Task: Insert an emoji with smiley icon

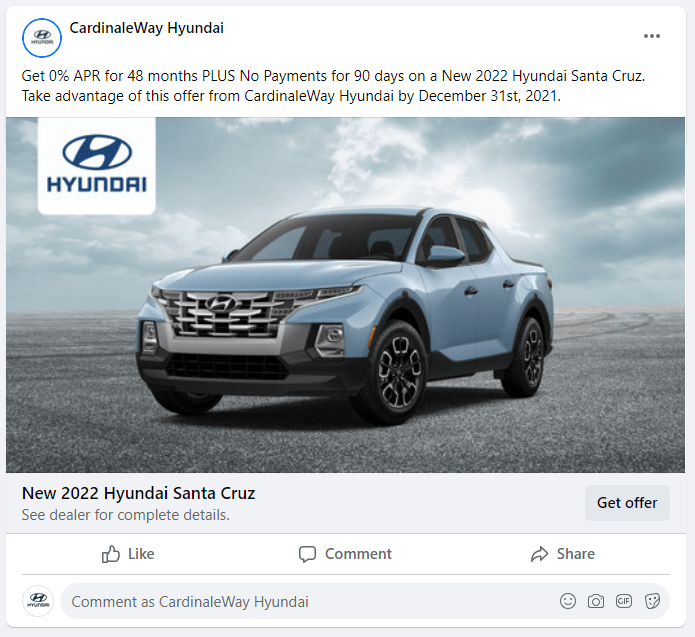Action: click(x=568, y=601)
